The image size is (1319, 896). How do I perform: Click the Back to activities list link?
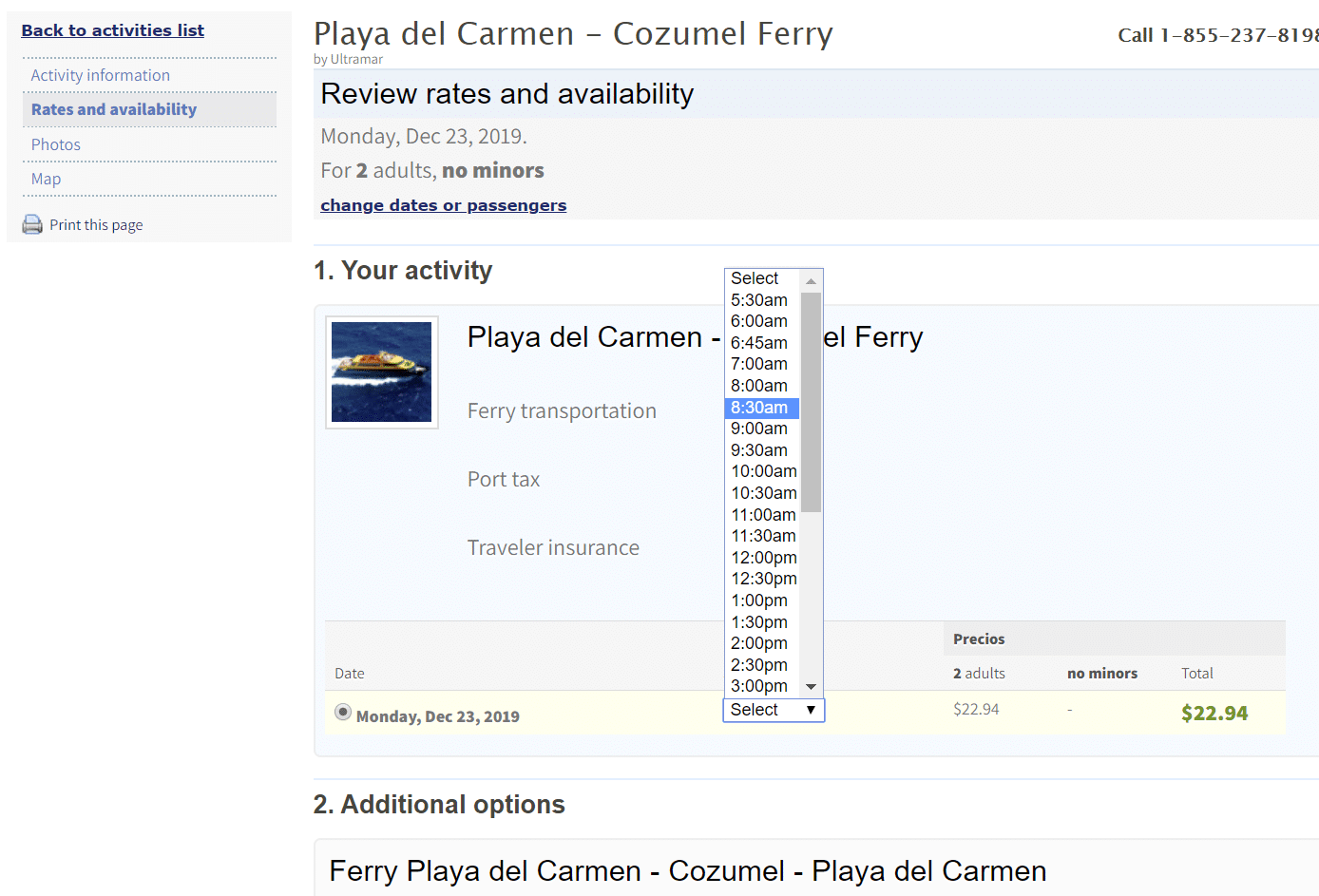pyautogui.click(x=112, y=30)
